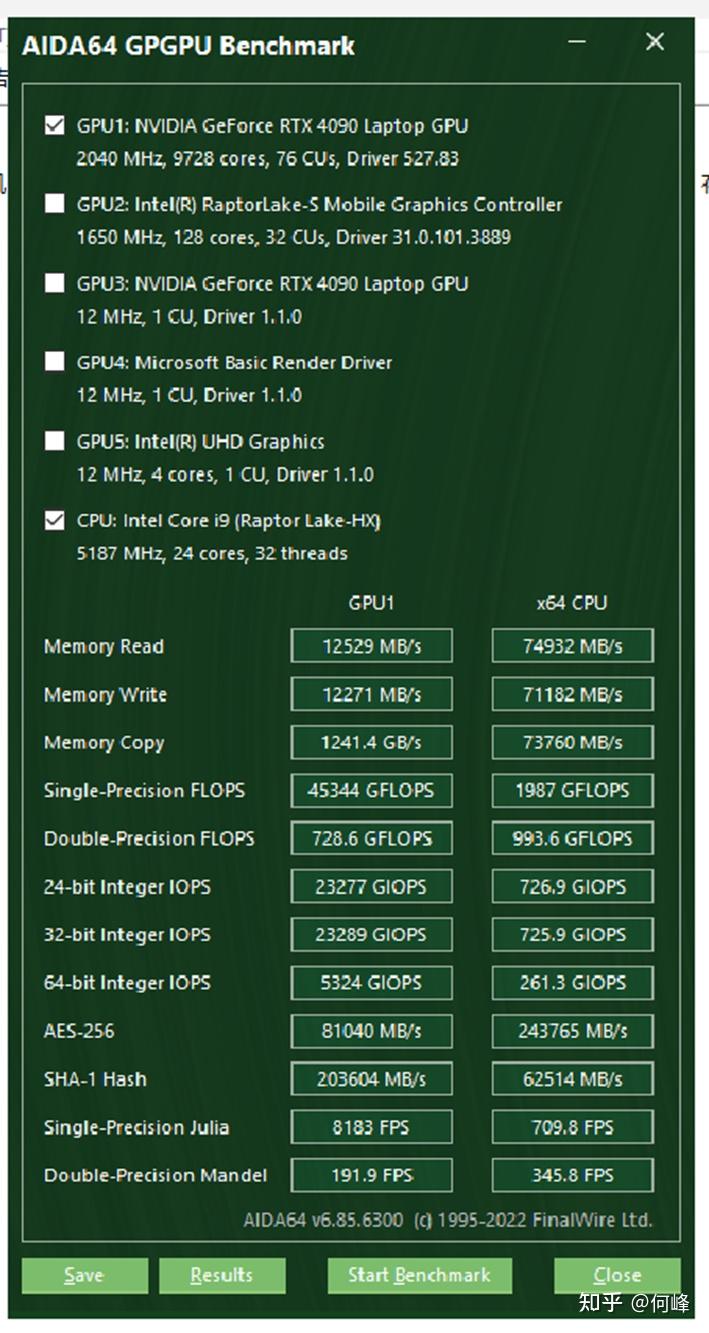
Task: Click CPU details line 5187 MHz, 24 cores
Action: tap(212, 553)
